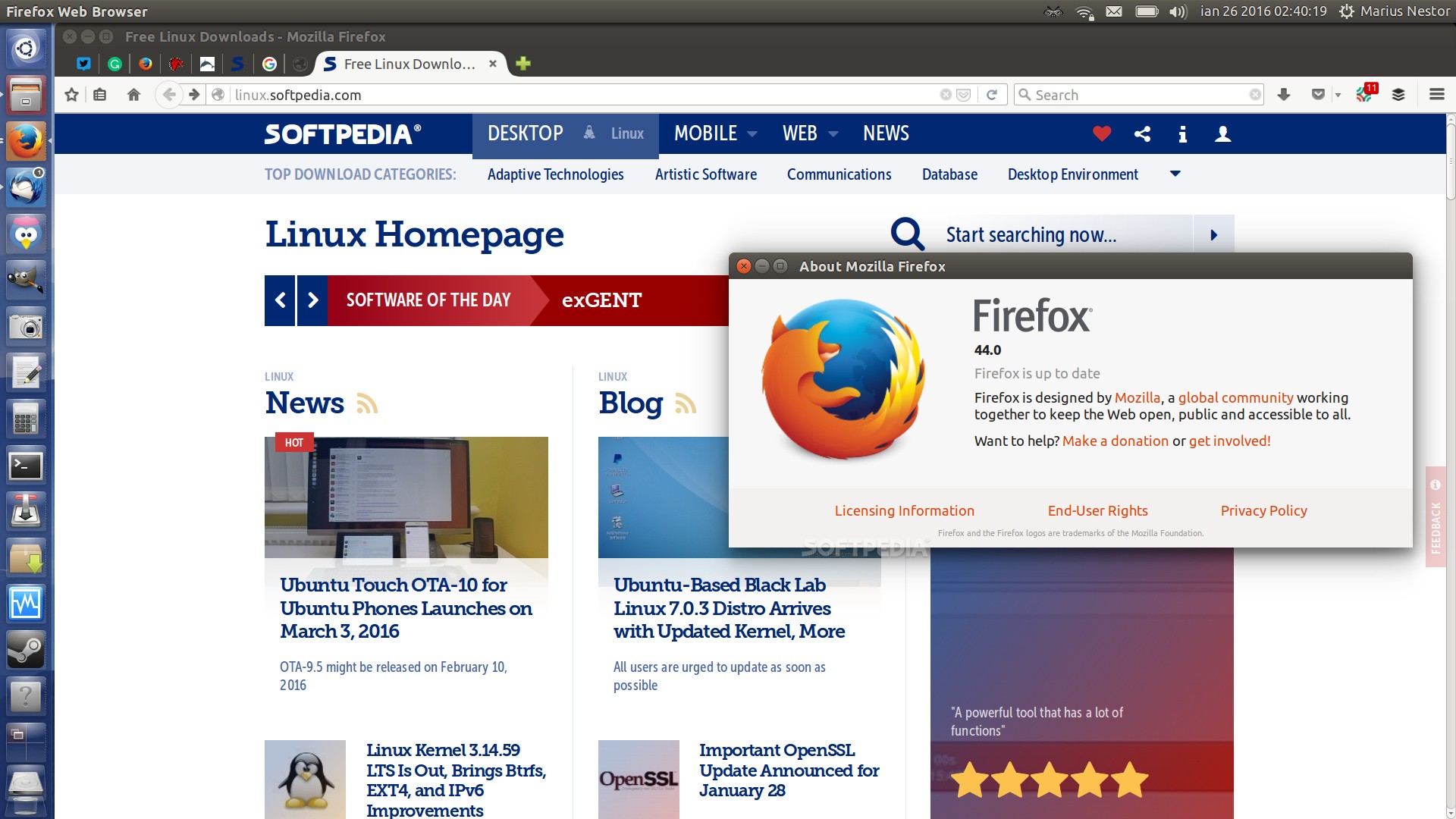Click the Firefox share icon in About dialog

(1143, 134)
